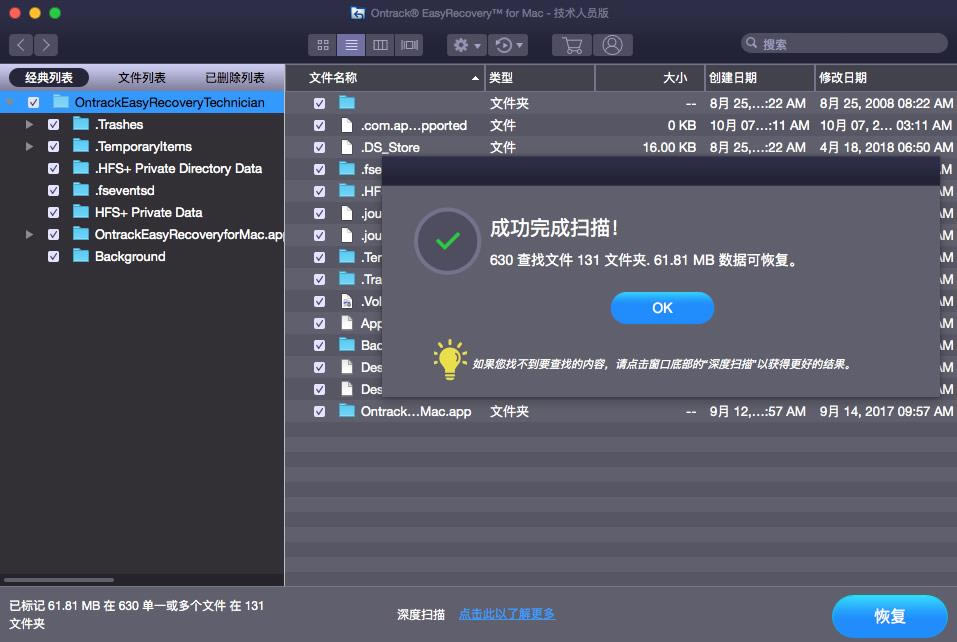Select the HFS+ Private Data folder icon
Image resolution: width=957 pixels, height=642 pixels.
[x=81, y=212]
